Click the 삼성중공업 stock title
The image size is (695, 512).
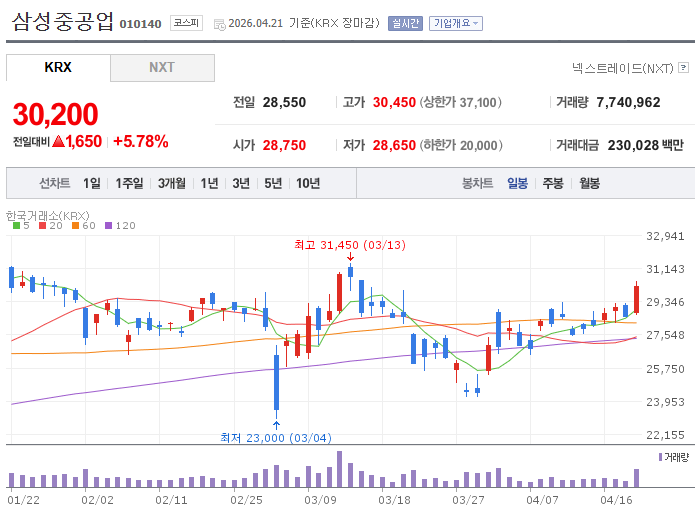(62, 21)
